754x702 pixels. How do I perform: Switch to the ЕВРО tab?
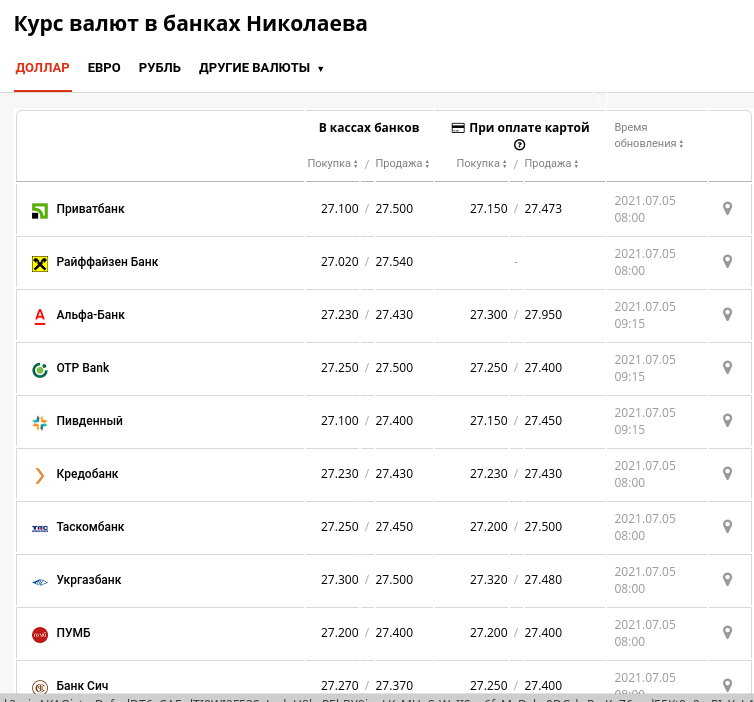pyautogui.click(x=104, y=68)
